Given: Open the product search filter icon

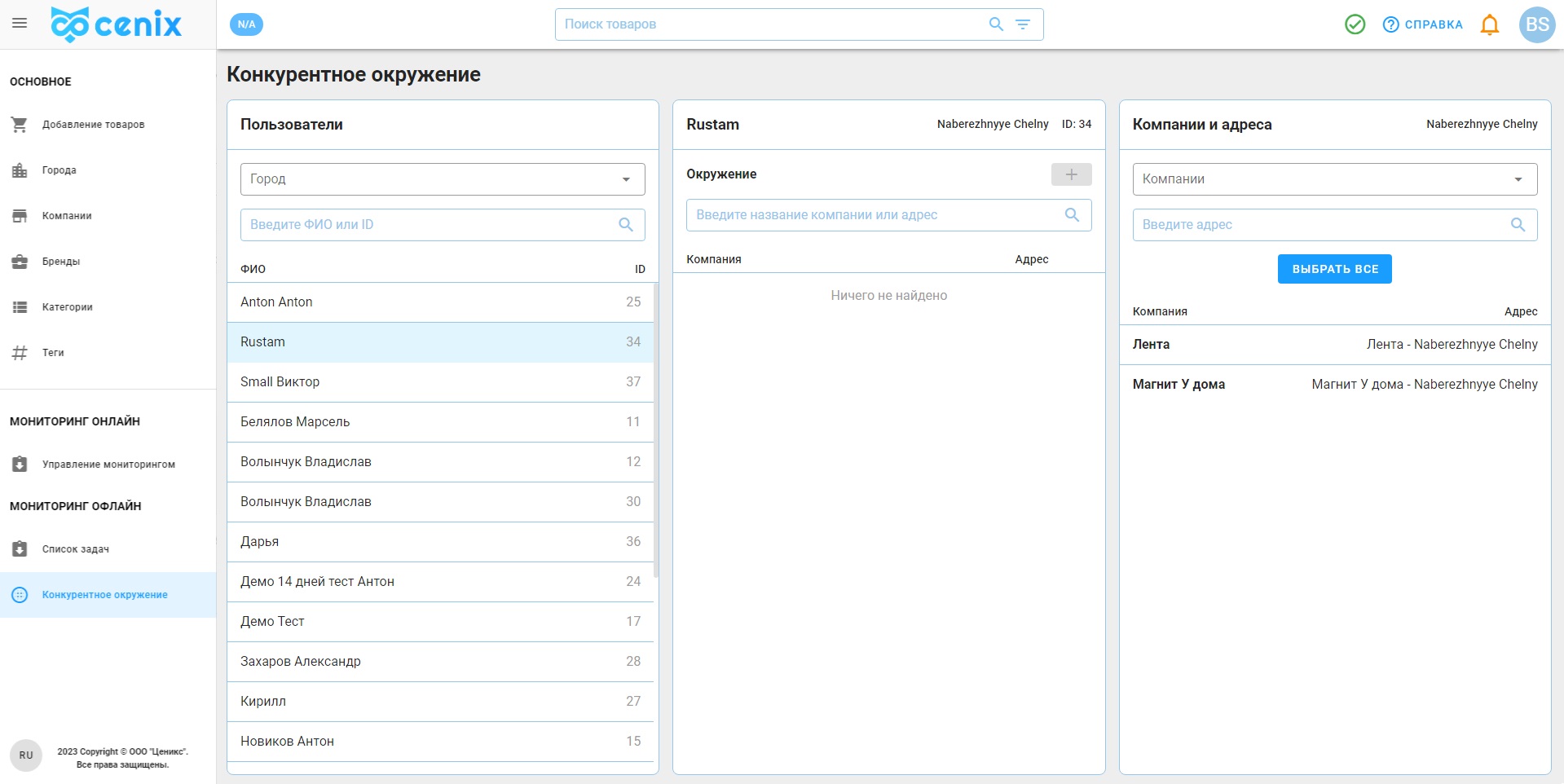Looking at the screenshot, I should point(1023,24).
